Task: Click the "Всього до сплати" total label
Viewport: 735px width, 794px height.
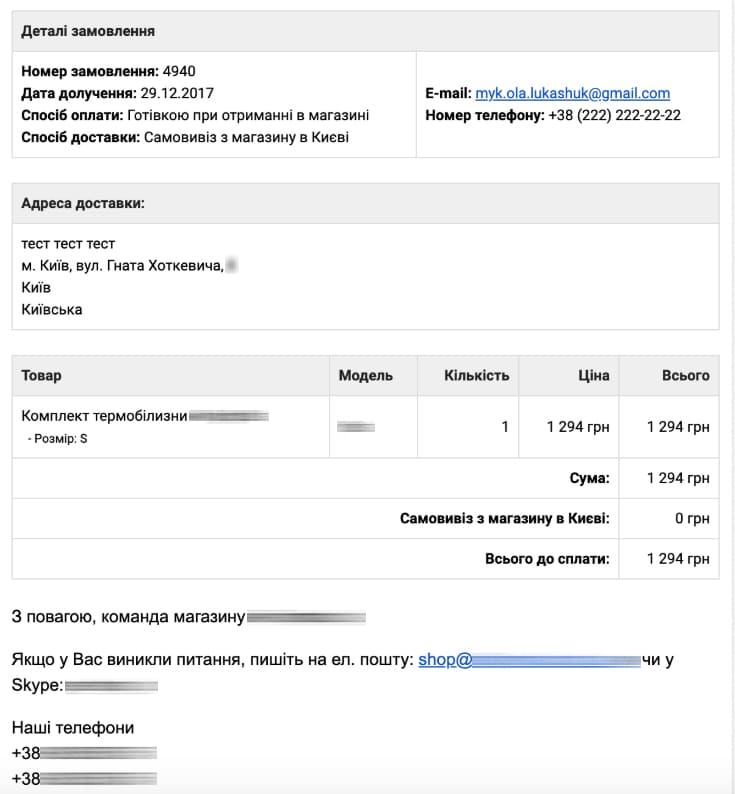Action: click(547, 558)
